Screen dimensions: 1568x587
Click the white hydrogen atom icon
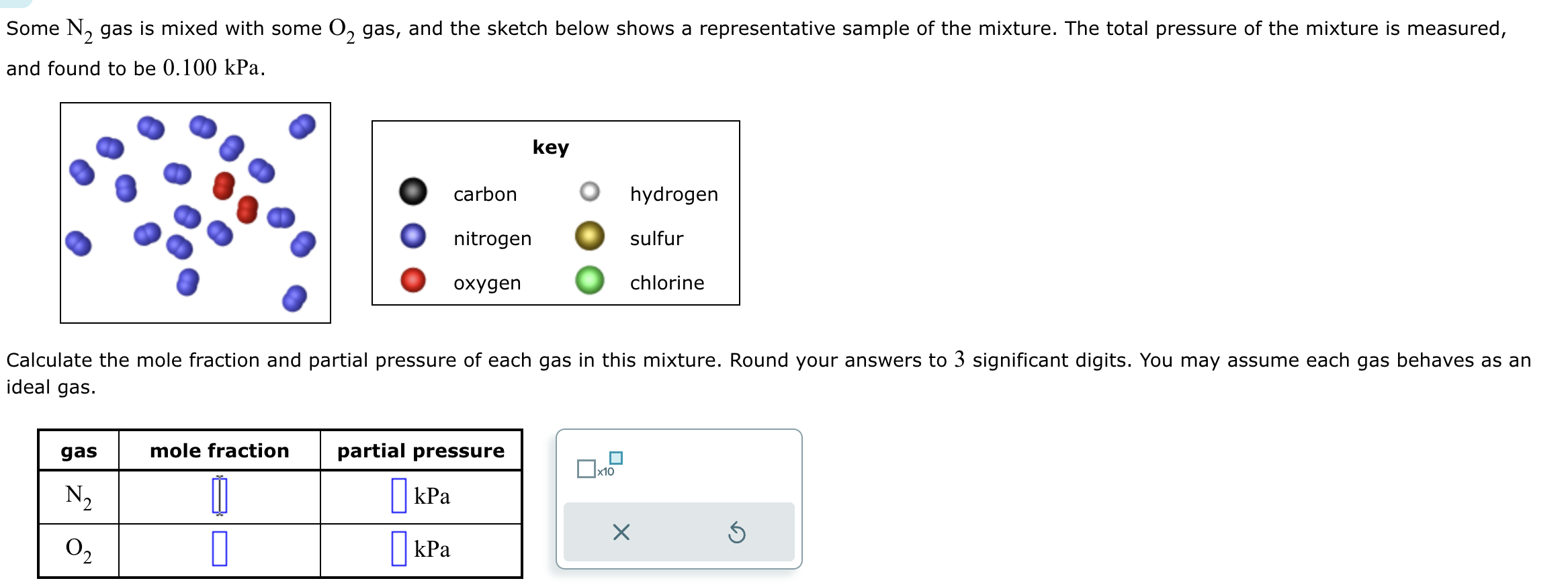[x=589, y=193]
